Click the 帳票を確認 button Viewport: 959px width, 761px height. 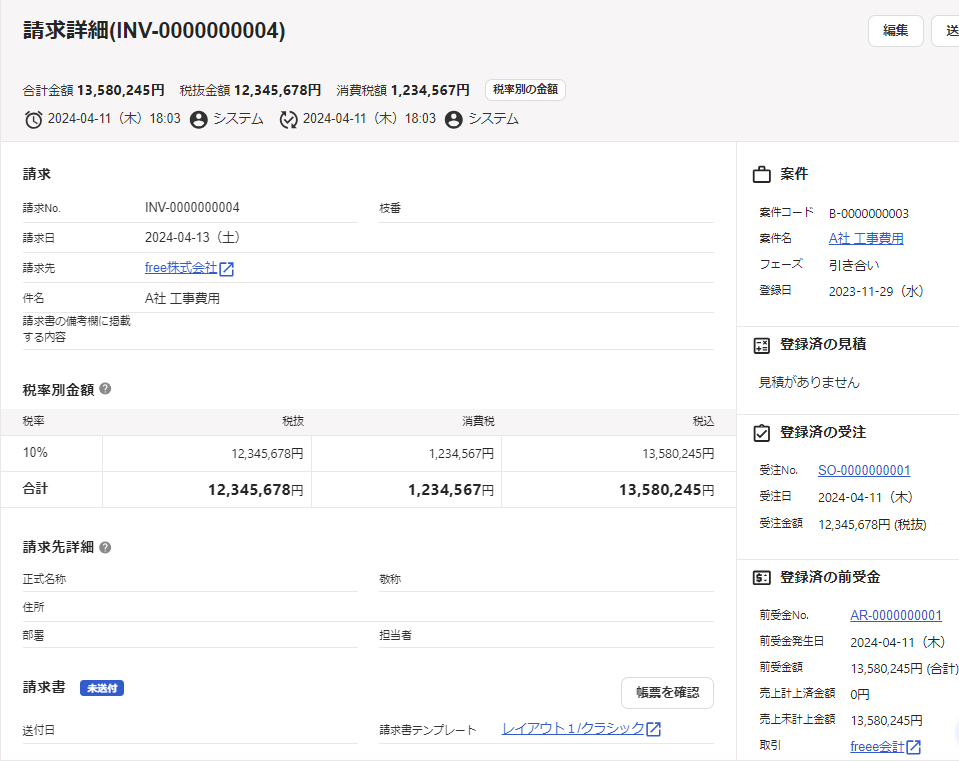click(667, 692)
